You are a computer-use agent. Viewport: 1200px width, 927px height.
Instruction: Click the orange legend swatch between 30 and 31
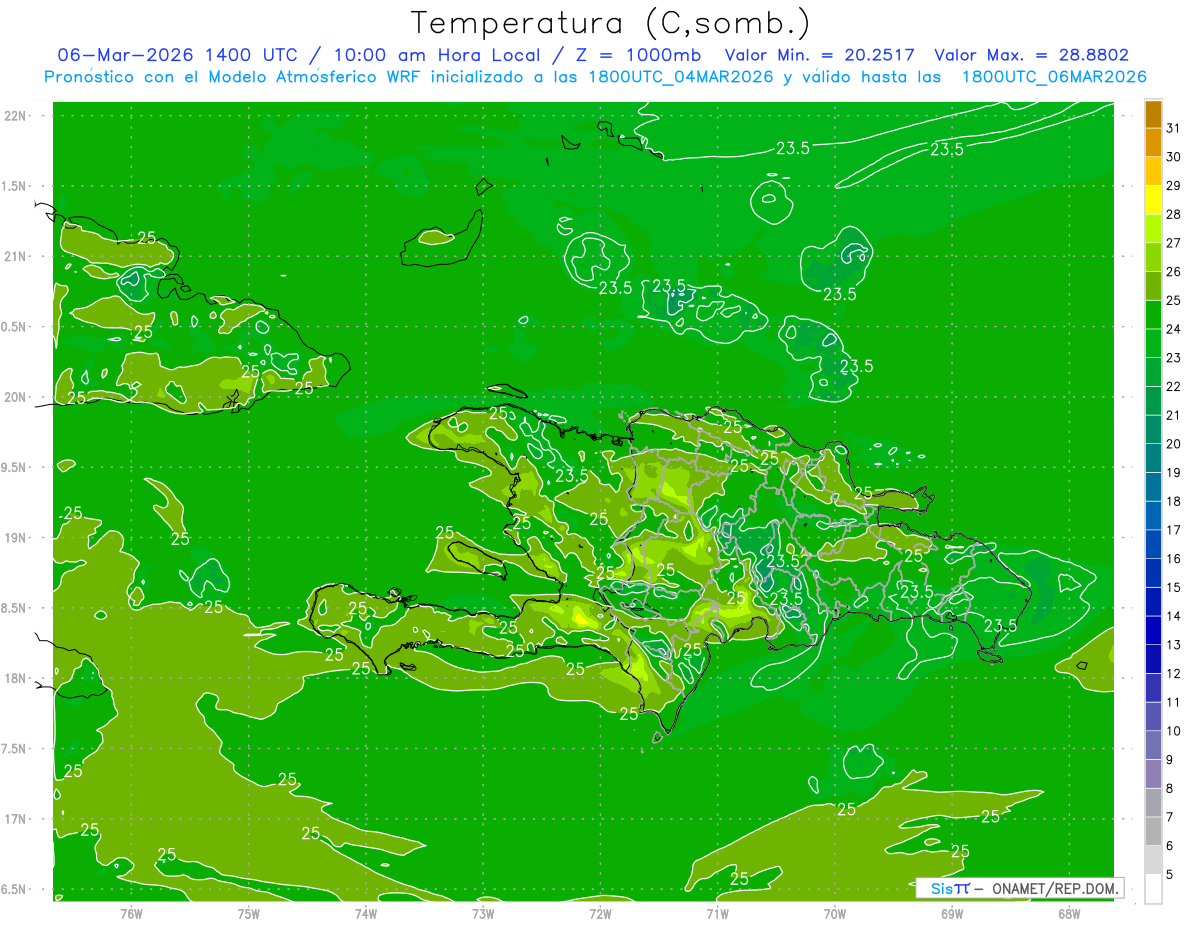1153,143
